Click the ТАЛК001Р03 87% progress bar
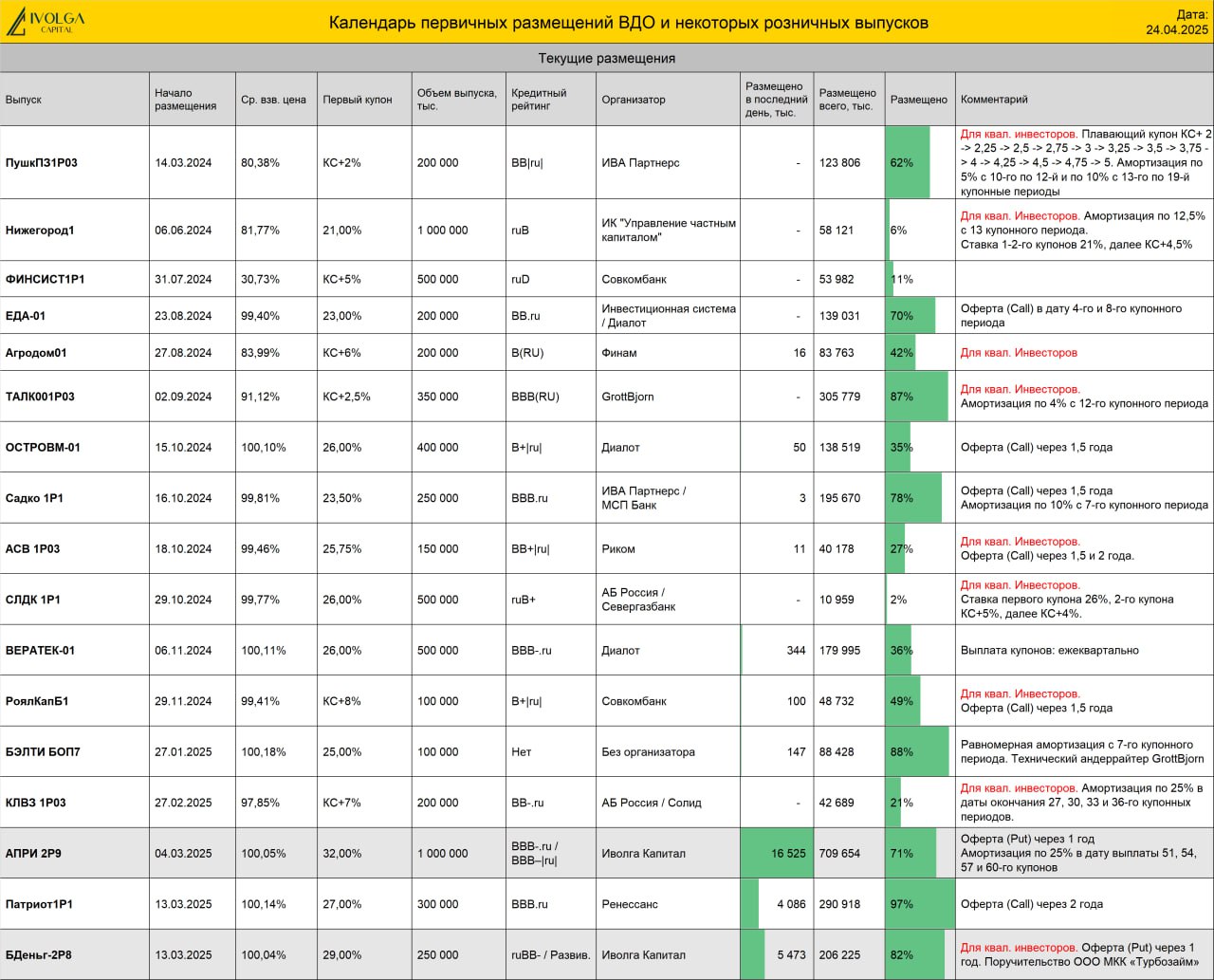 click(917, 397)
